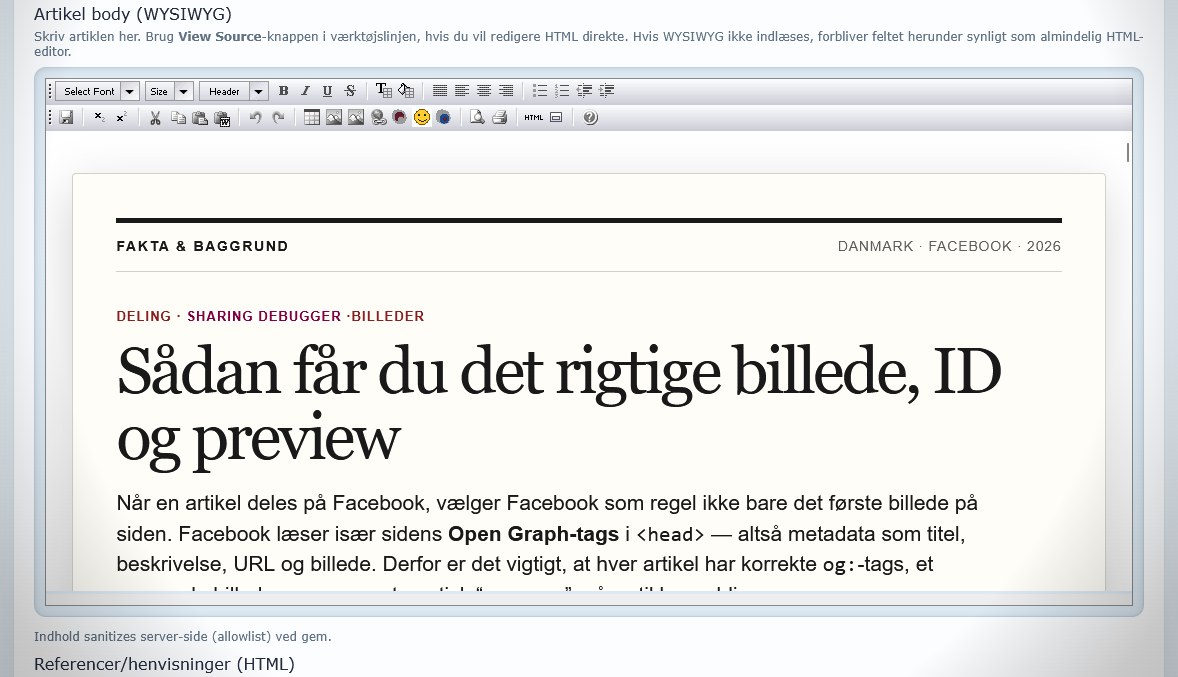Open the font color picker
1178x677 pixels.
point(383,91)
